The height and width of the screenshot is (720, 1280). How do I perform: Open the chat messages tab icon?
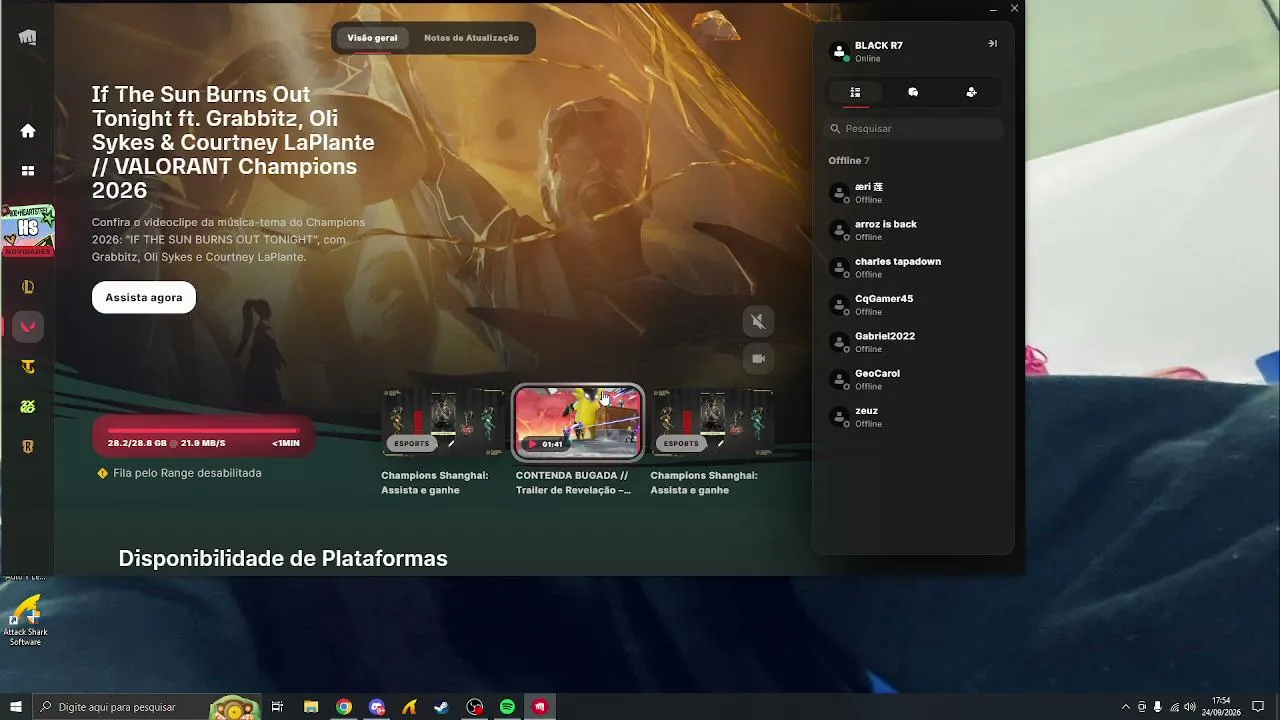click(913, 92)
